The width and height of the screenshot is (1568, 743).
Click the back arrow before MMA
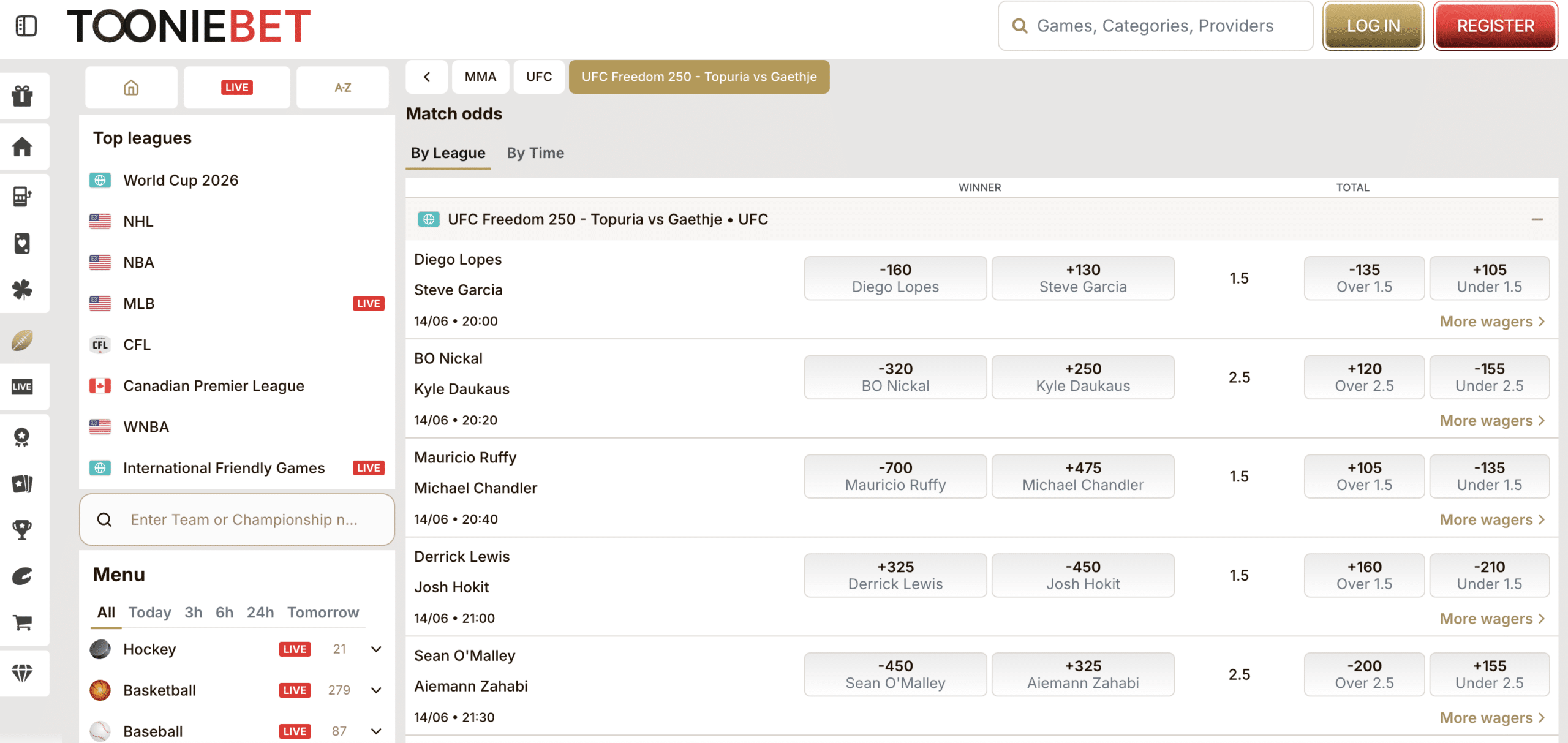click(427, 77)
